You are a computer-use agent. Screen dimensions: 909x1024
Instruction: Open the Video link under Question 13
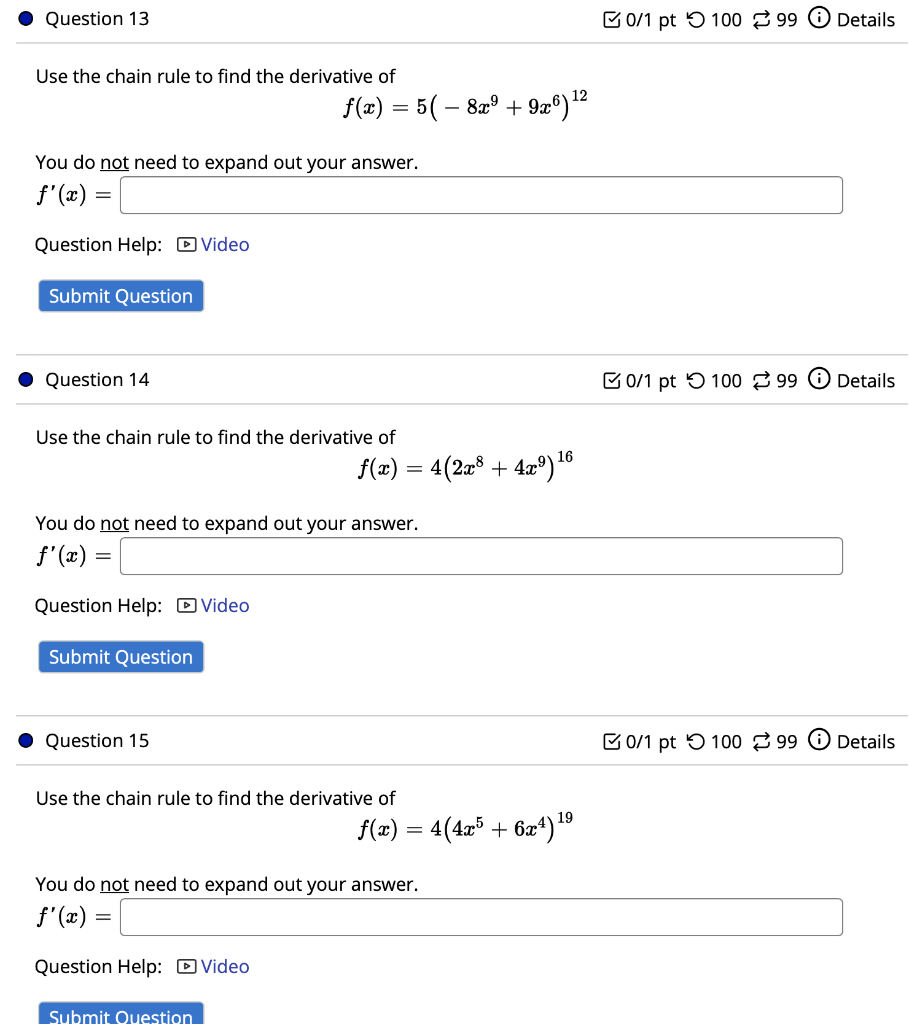point(224,243)
